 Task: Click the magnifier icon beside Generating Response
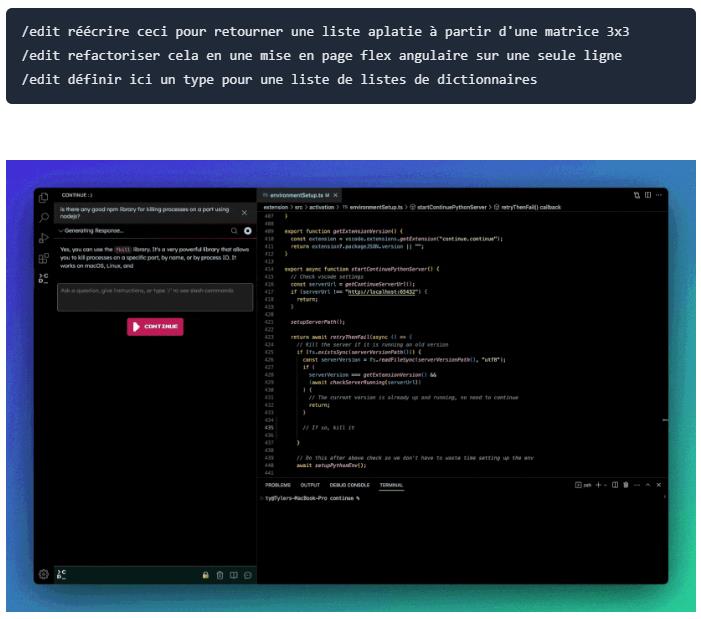(x=234, y=231)
